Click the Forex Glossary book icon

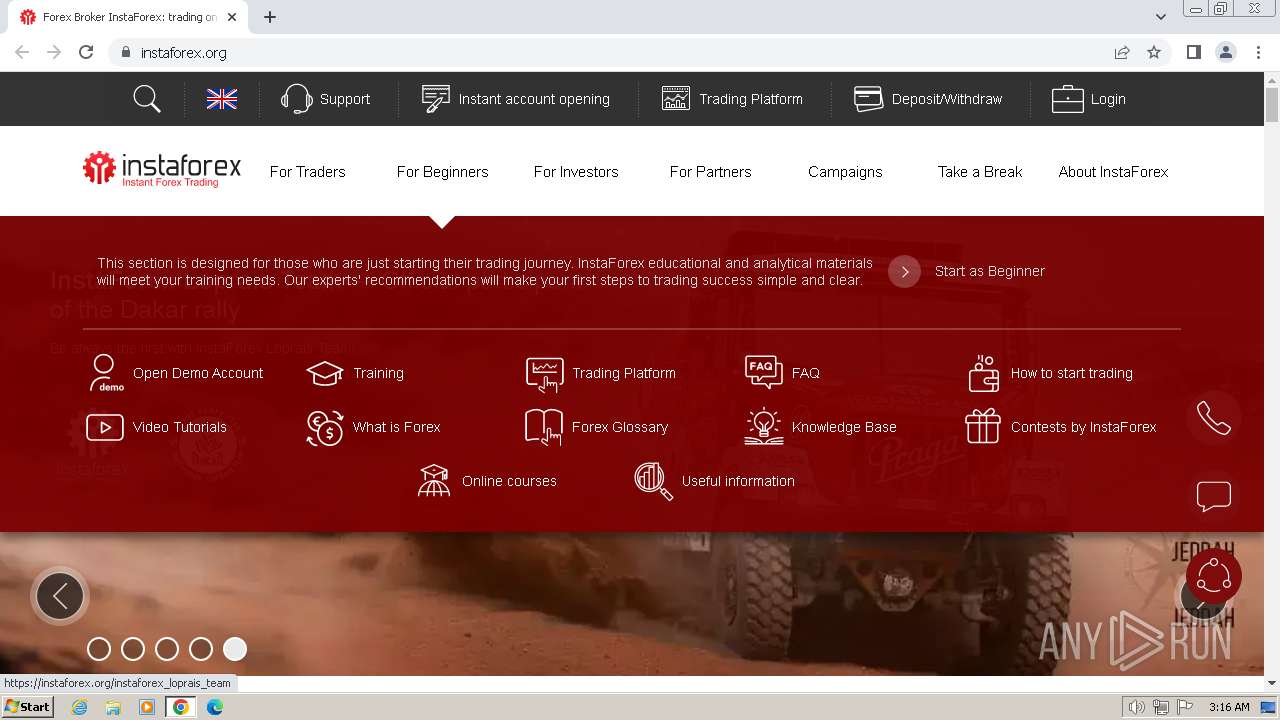click(x=544, y=427)
